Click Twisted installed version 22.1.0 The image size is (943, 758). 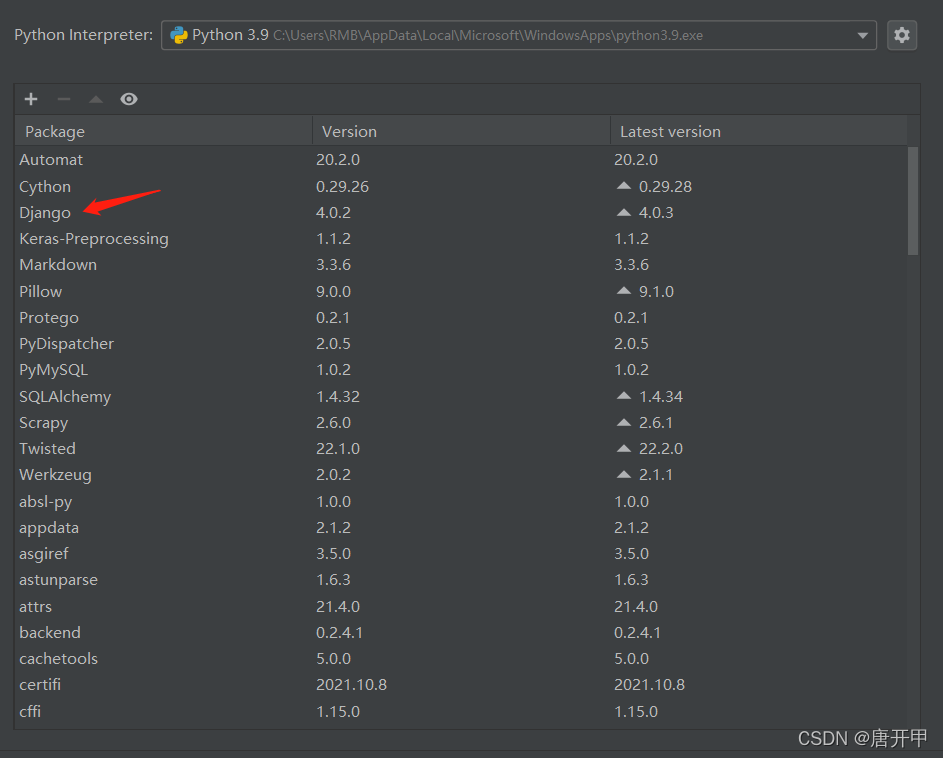pyautogui.click(x=338, y=449)
